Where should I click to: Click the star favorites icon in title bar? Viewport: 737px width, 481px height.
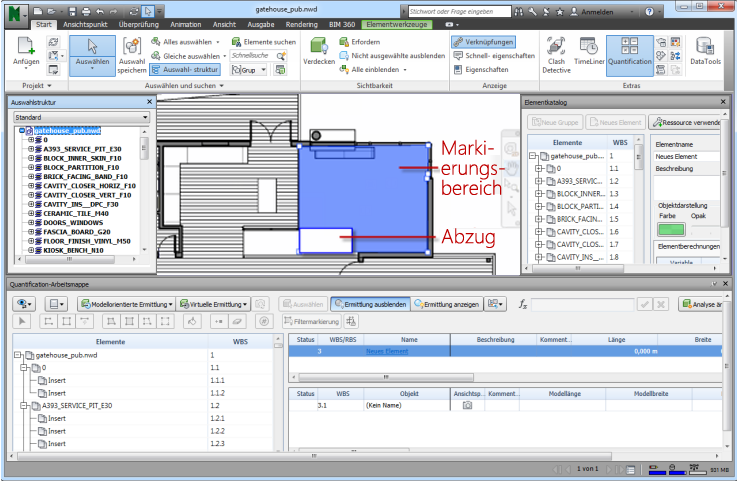[559, 12]
